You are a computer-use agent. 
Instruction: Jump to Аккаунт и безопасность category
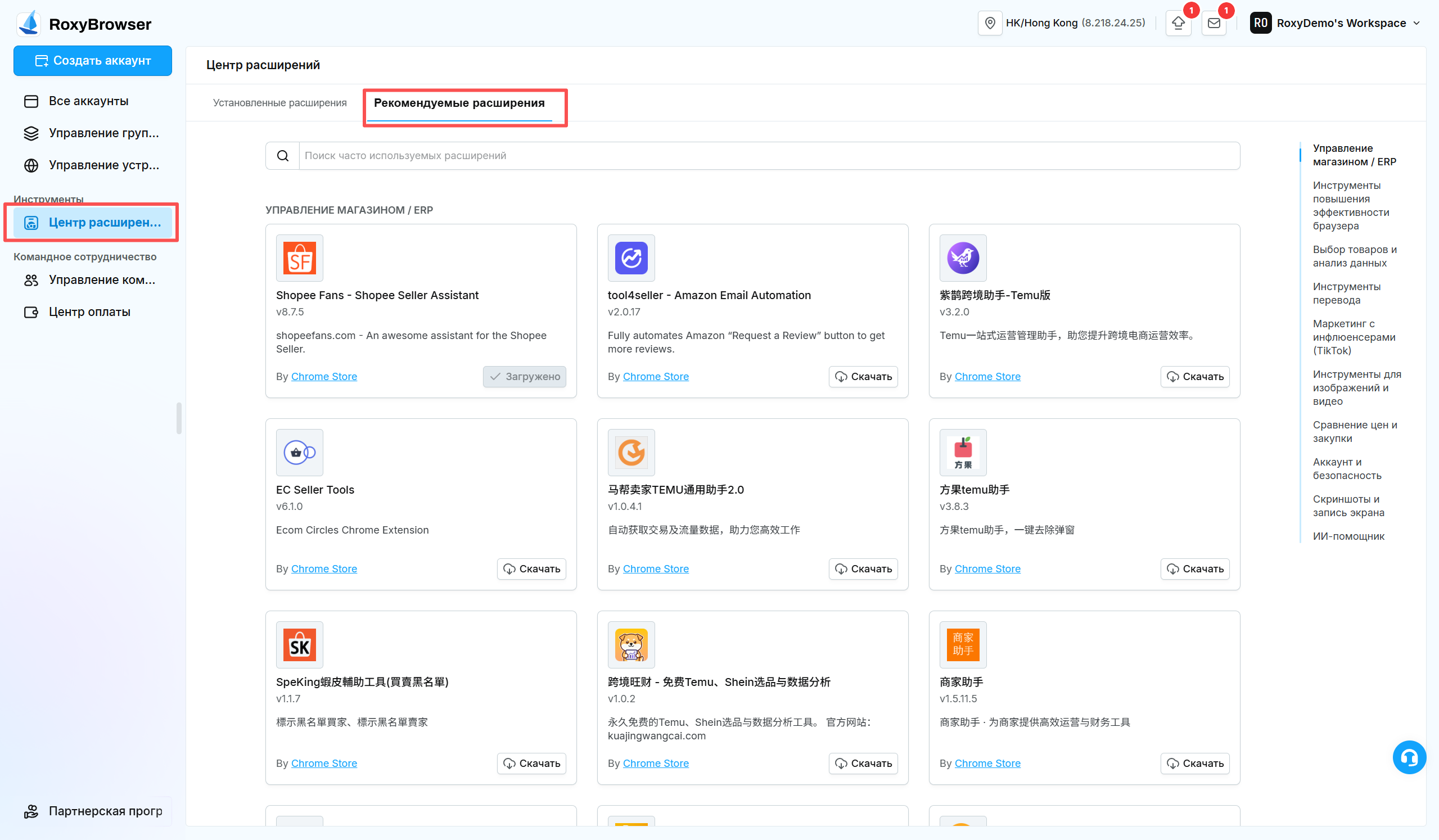click(x=1347, y=469)
